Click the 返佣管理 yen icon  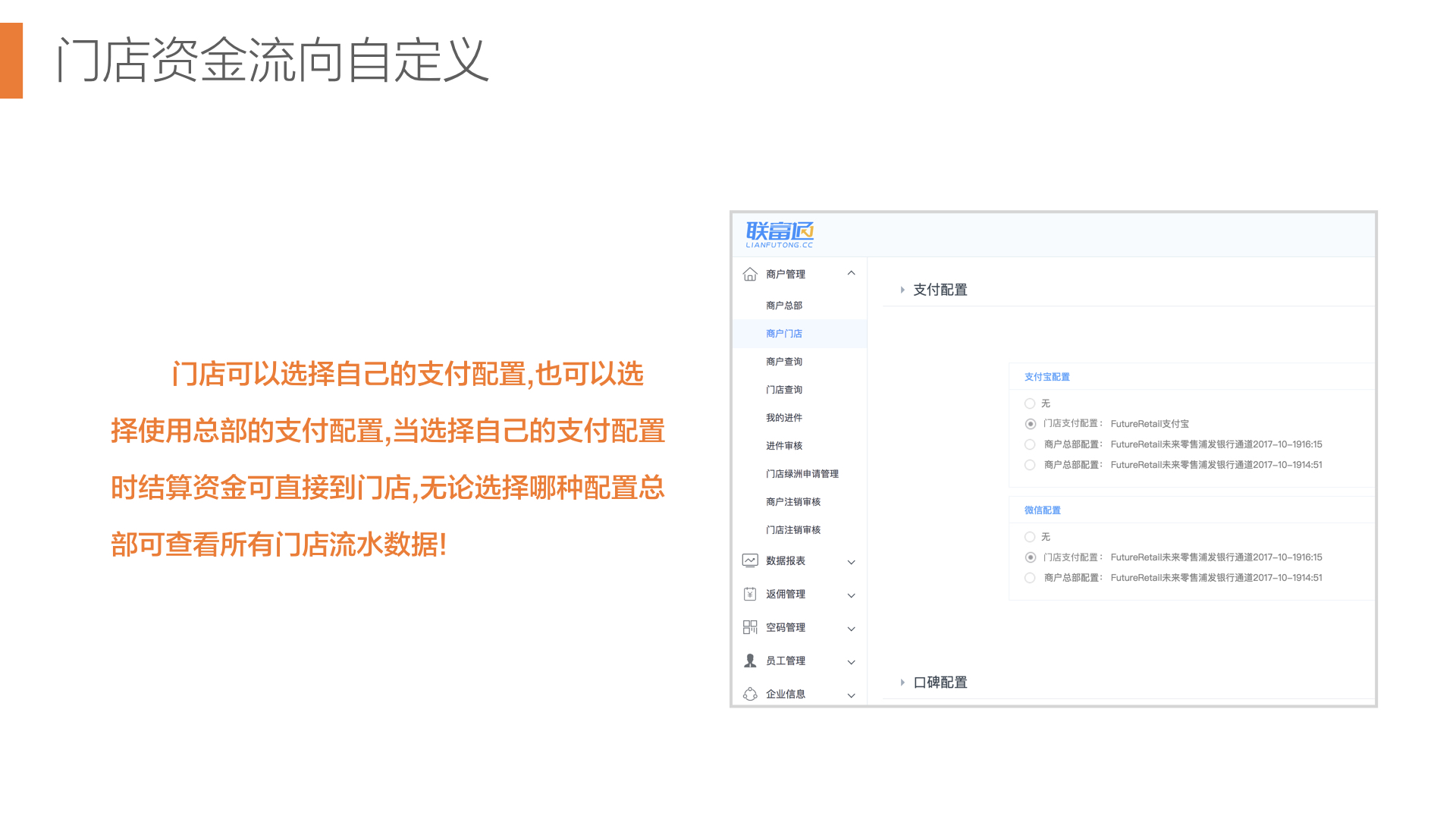(x=750, y=594)
